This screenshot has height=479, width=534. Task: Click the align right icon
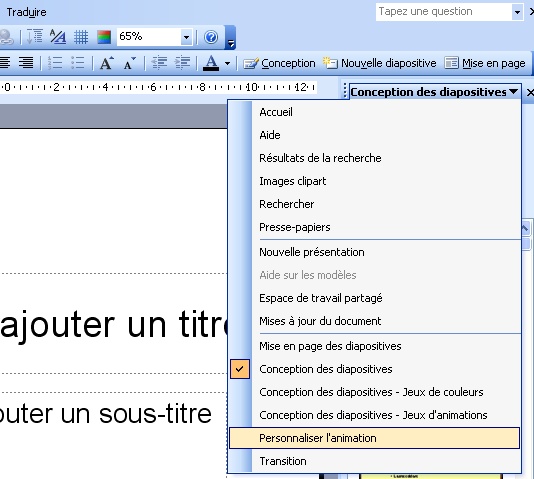[26, 63]
